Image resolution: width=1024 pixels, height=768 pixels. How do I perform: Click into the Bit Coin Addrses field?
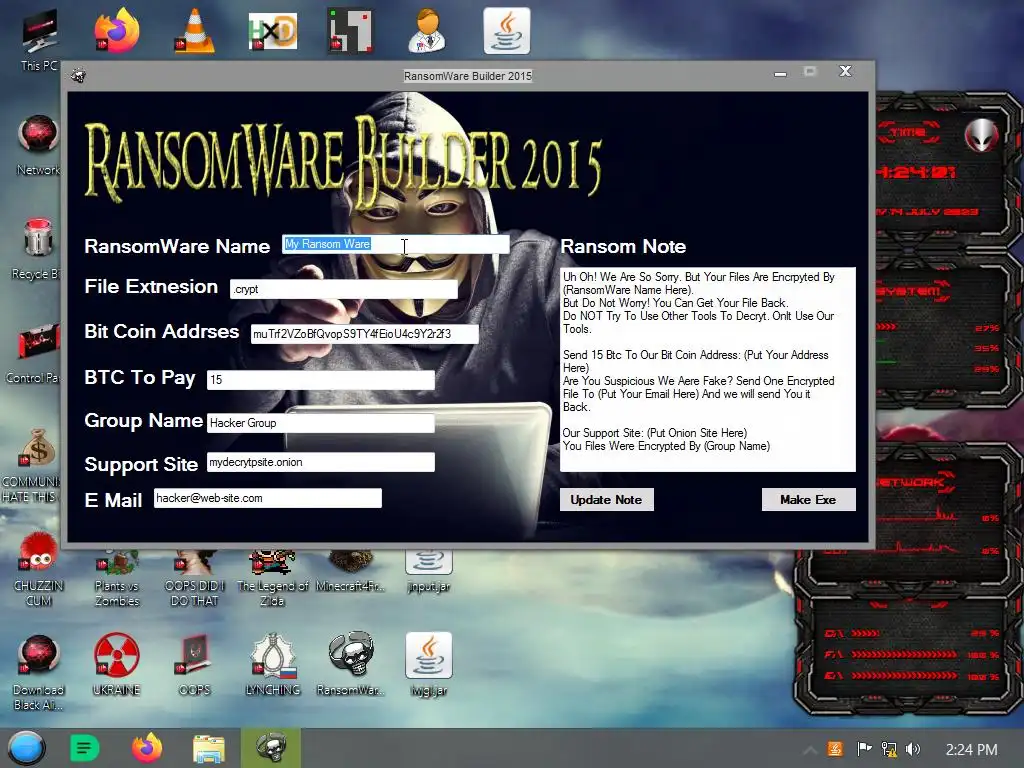tap(364, 334)
